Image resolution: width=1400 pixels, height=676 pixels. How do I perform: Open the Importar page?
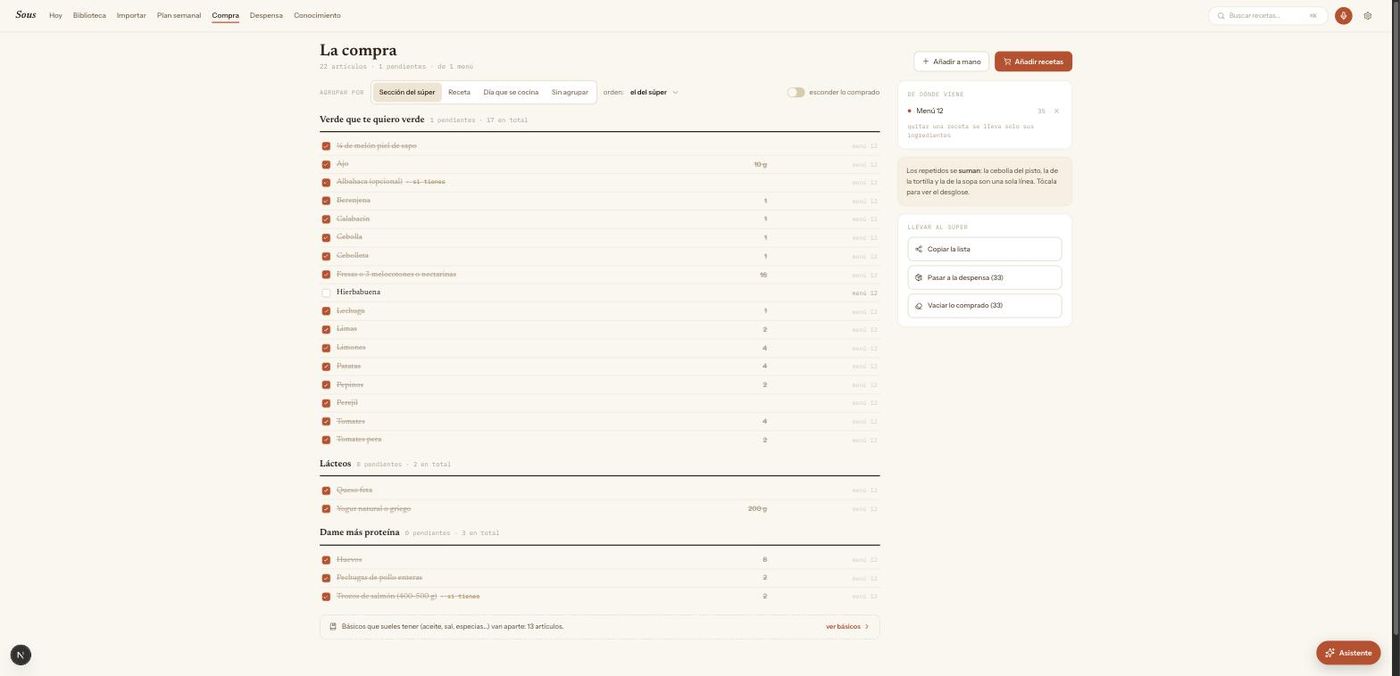point(131,15)
